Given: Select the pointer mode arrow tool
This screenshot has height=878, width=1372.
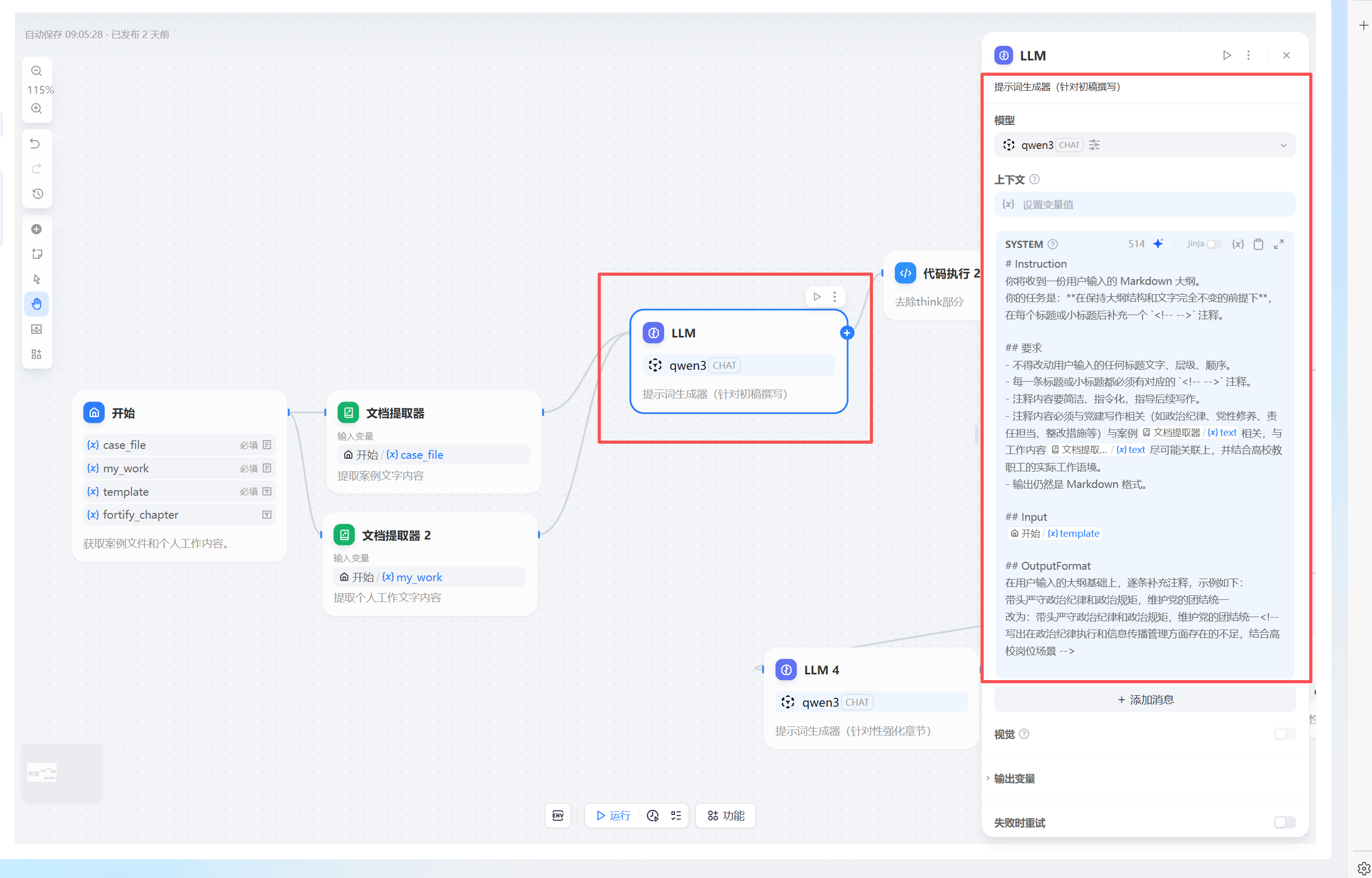Looking at the screenshot, I should click(36, 279).
